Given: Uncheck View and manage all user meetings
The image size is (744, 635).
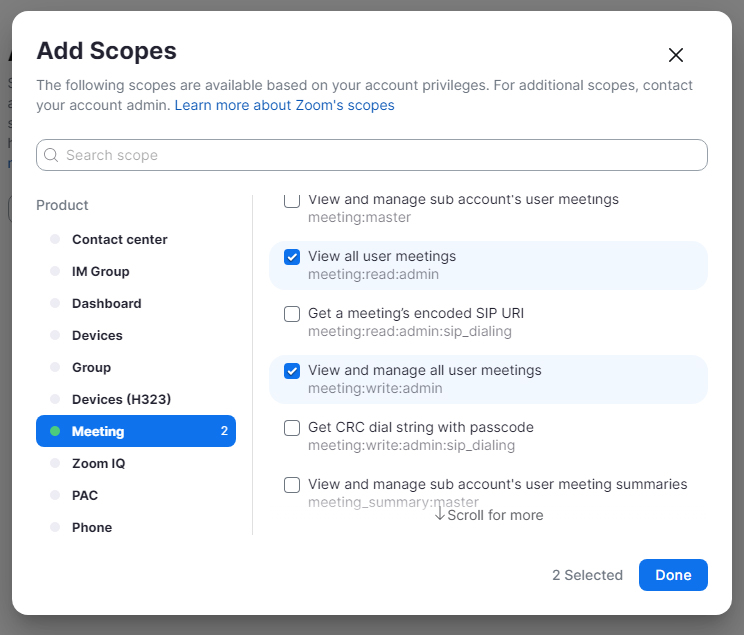Looking at the screenshot, I should (292, 371).
